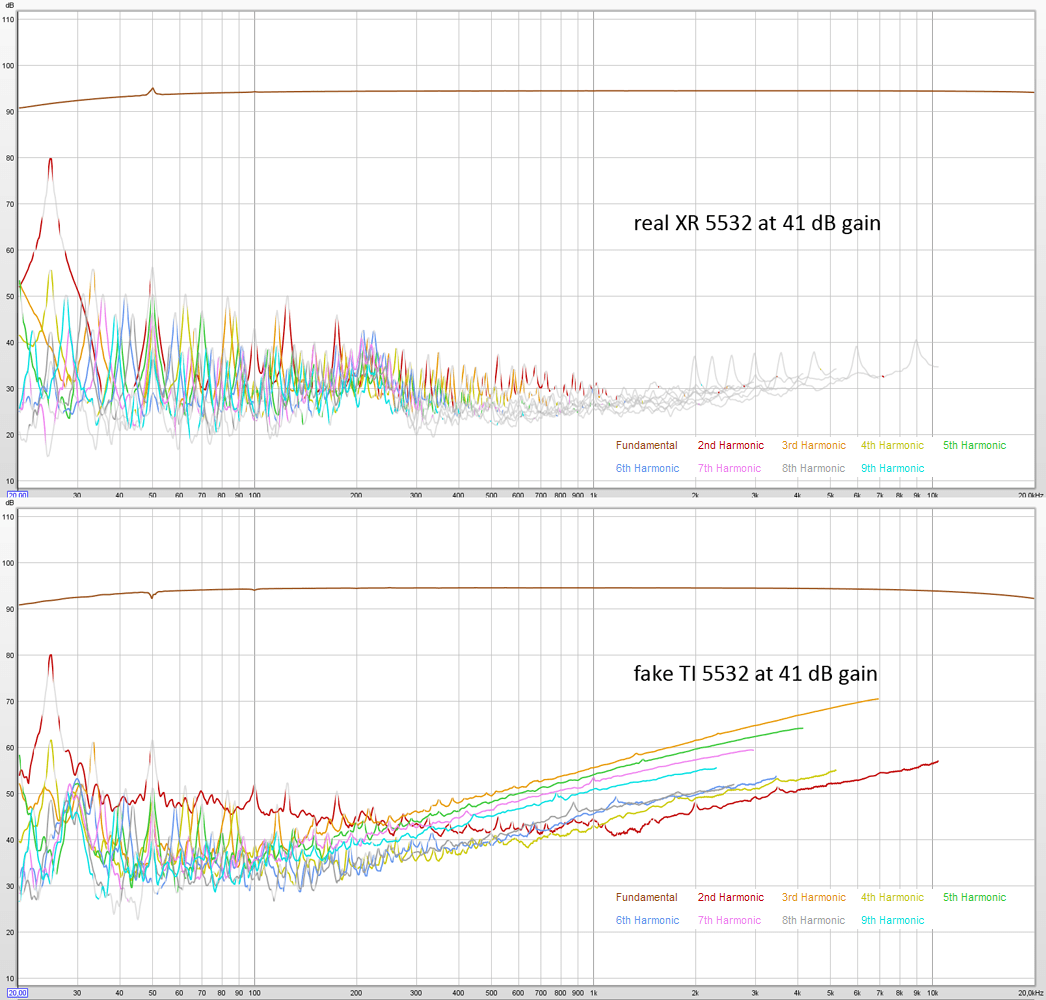Click Fundamental legend entry in fake TI 5532 graph
The image size is (1046, 1000).
pos(646,897)
